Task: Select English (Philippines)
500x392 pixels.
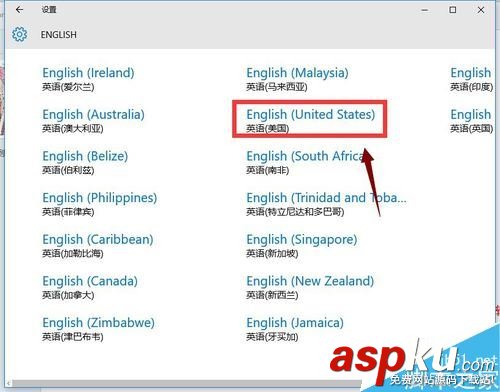Action: click(x=99, y=204)
